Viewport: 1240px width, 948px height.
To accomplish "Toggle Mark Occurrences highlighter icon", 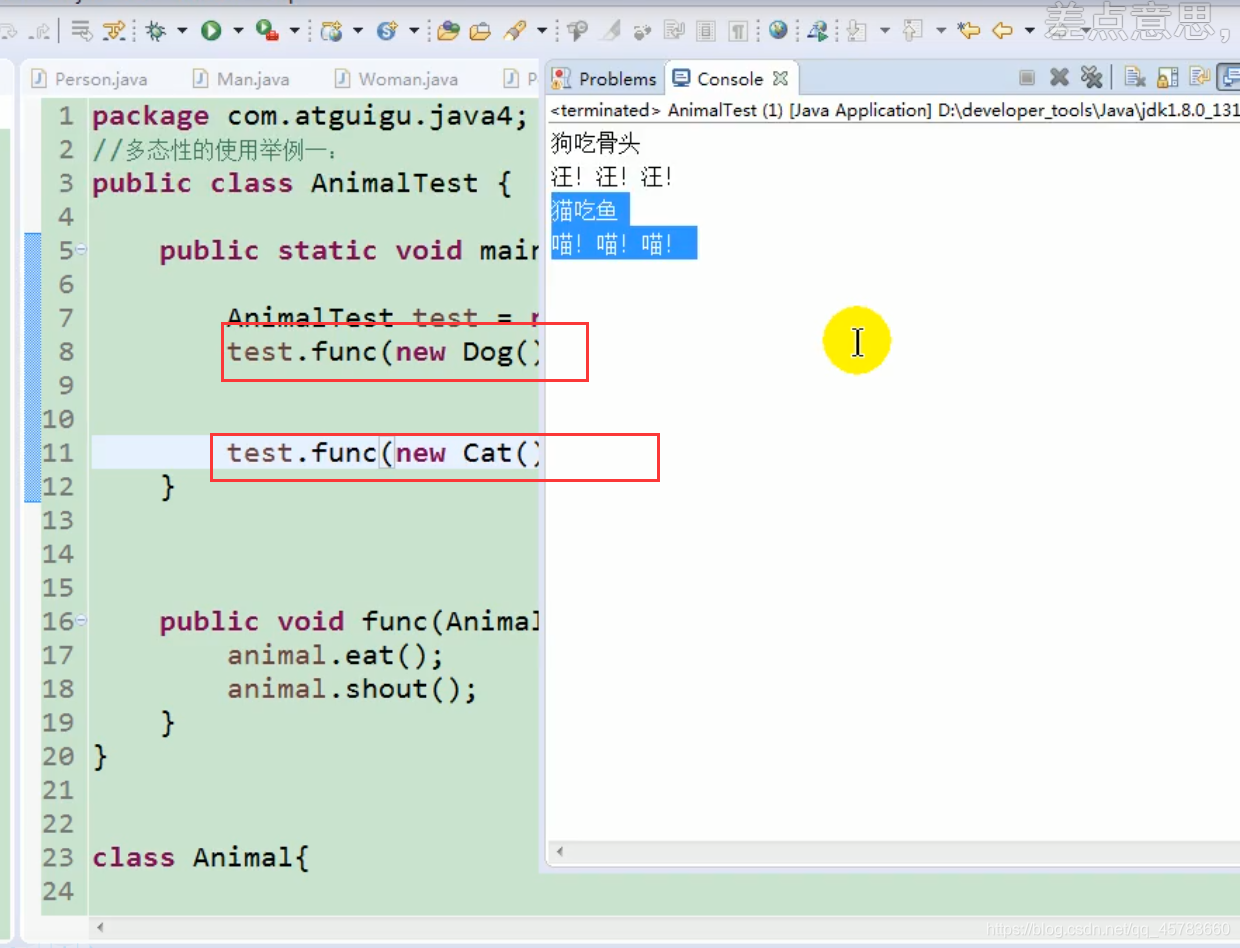I will click(x=609, y=31).
